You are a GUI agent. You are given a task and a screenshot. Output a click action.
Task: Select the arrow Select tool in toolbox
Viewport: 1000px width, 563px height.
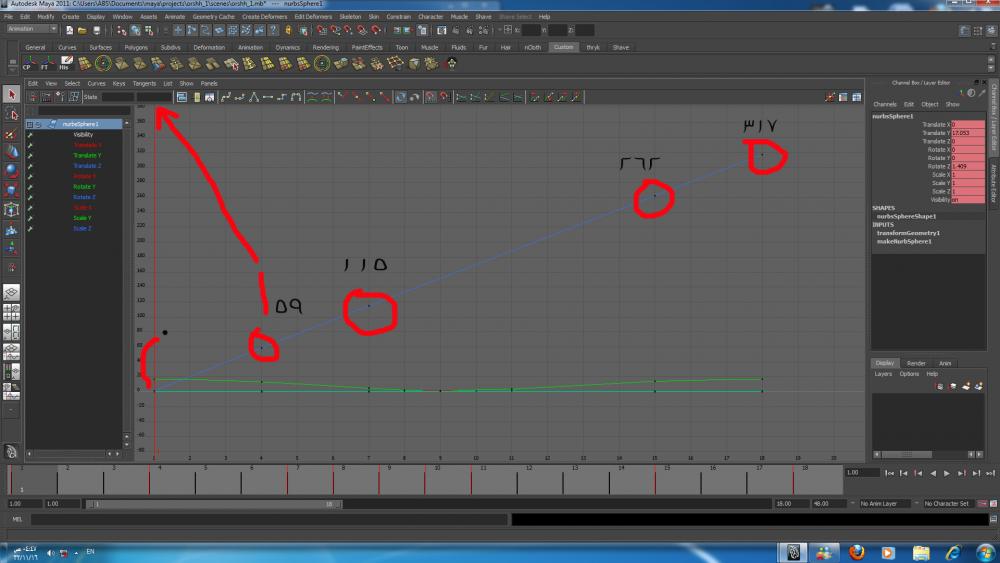click(x=11, y=94)
